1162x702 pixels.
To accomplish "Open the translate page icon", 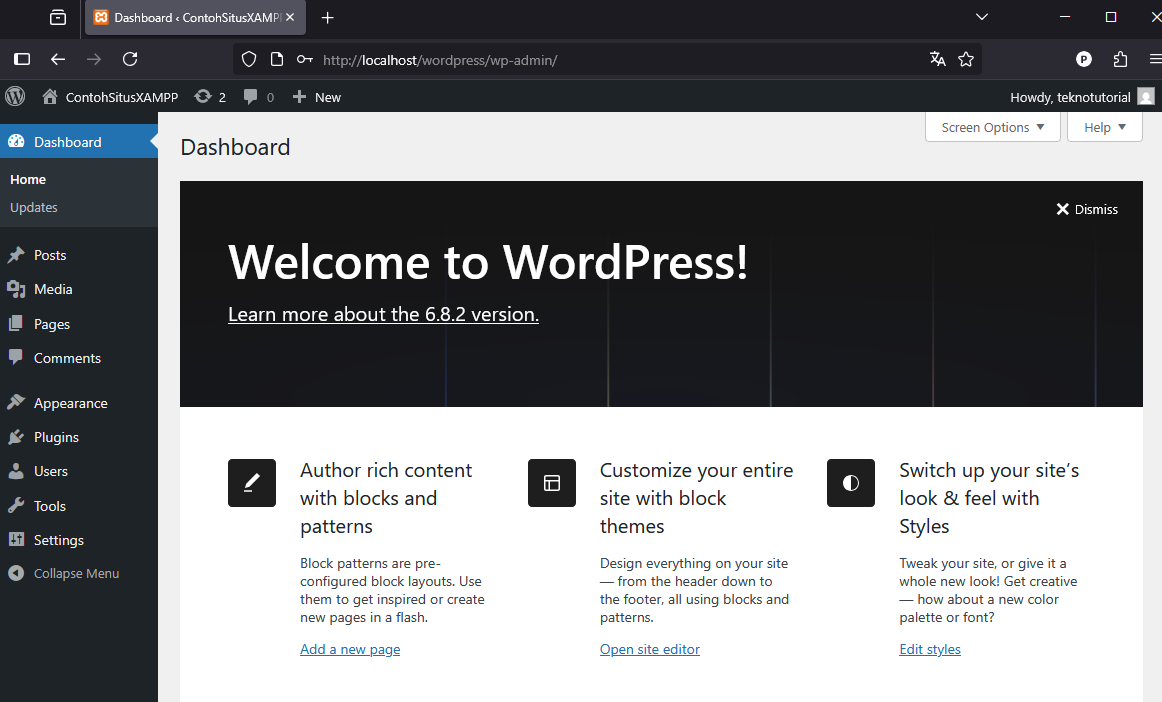I will pyautogui.click(x=937, y=59).
